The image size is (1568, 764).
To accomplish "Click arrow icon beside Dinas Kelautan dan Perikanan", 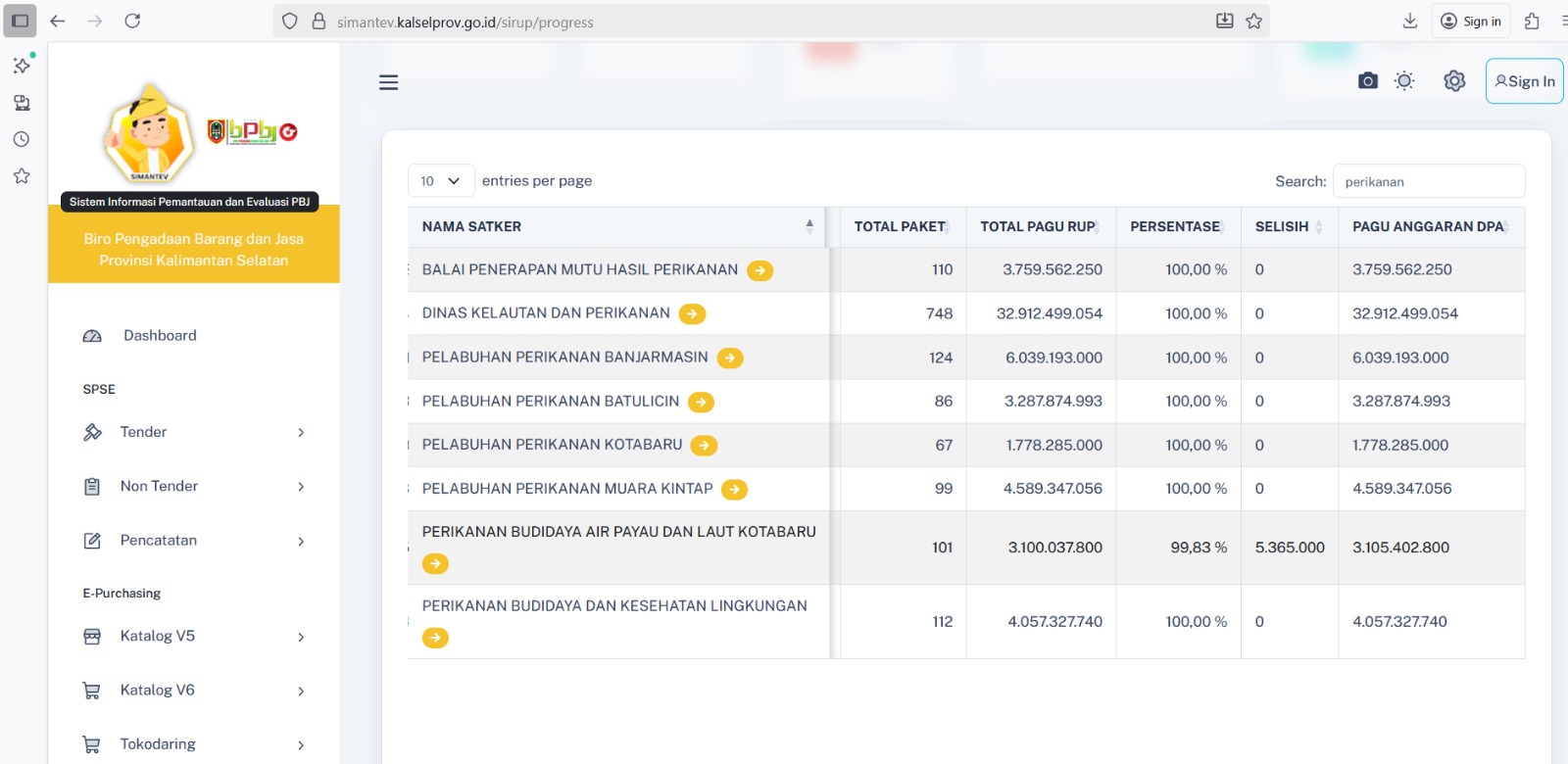I will pyautogui.click(x=692, y=314).
